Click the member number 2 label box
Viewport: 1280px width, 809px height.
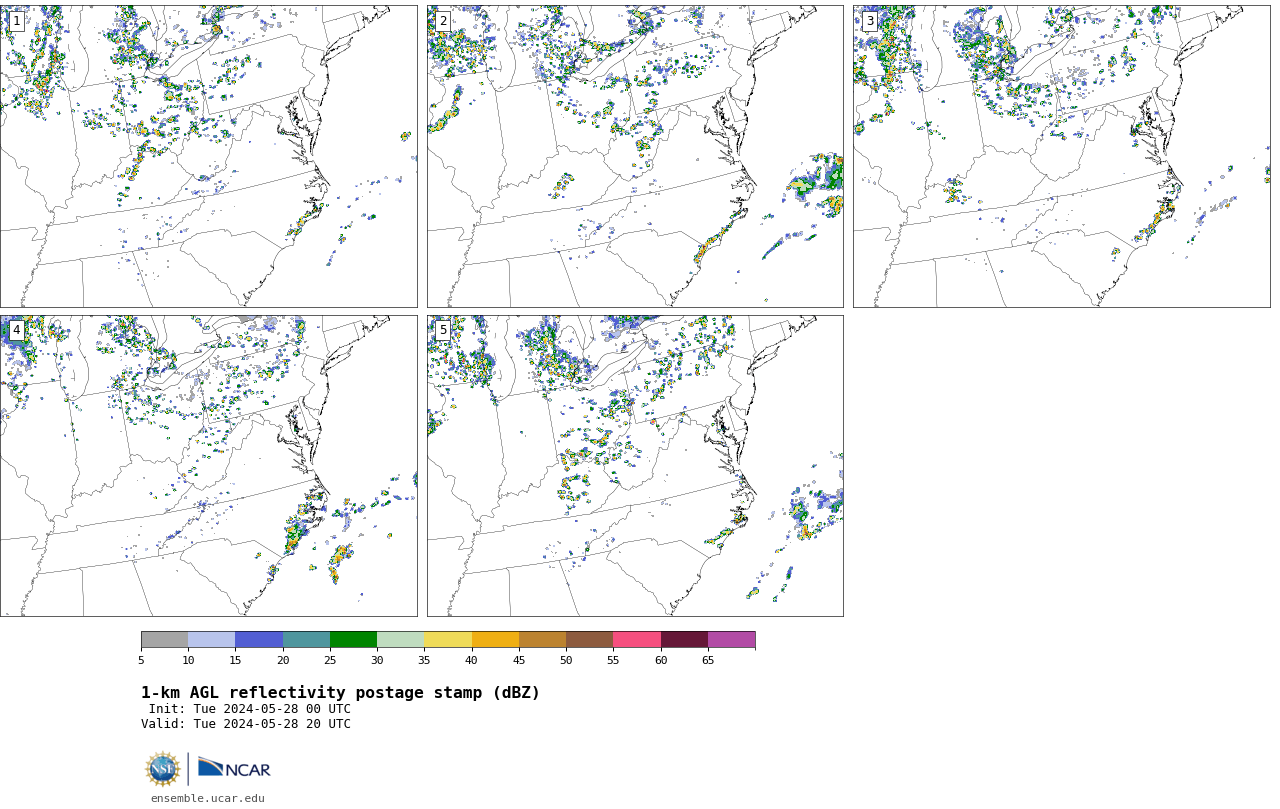pos(443,21)
